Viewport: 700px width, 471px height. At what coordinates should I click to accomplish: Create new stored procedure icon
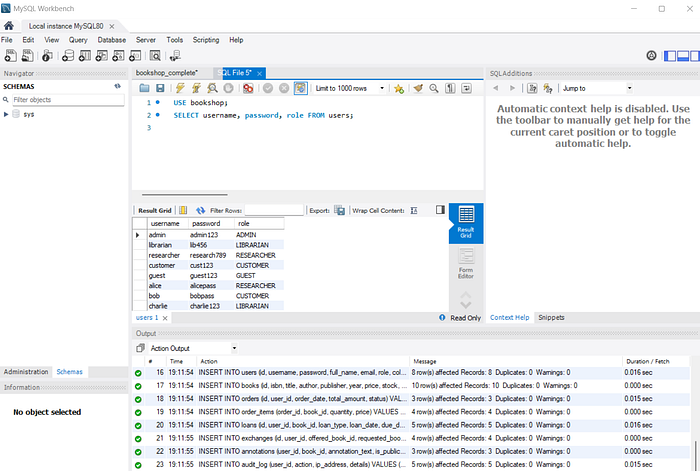click(118, 56)
